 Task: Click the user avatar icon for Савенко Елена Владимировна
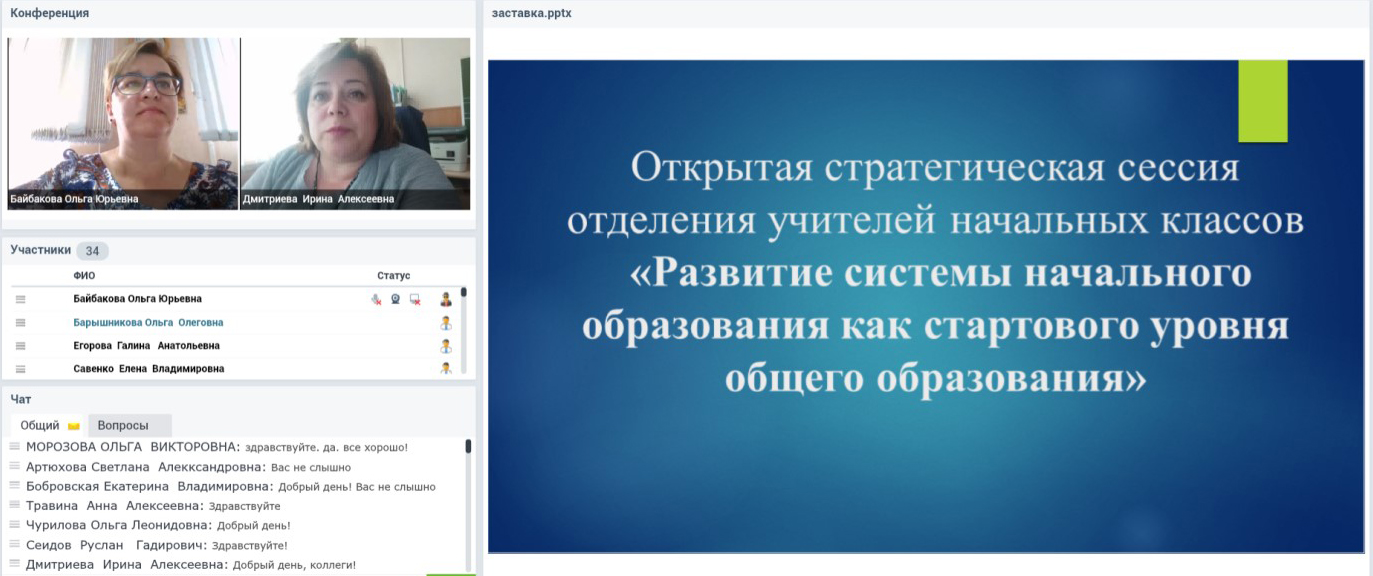pyautogui.click(x=446, y=369)
